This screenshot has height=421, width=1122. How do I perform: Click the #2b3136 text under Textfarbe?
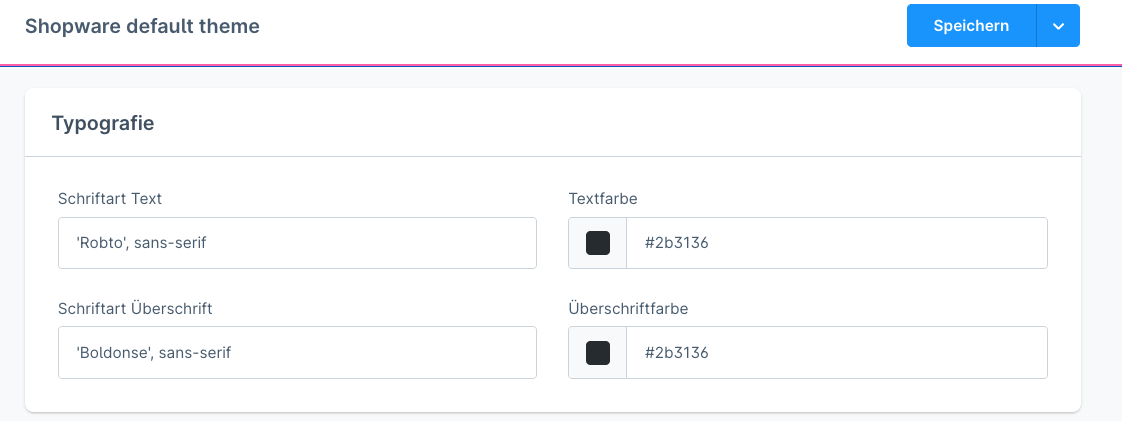point(677,243)
